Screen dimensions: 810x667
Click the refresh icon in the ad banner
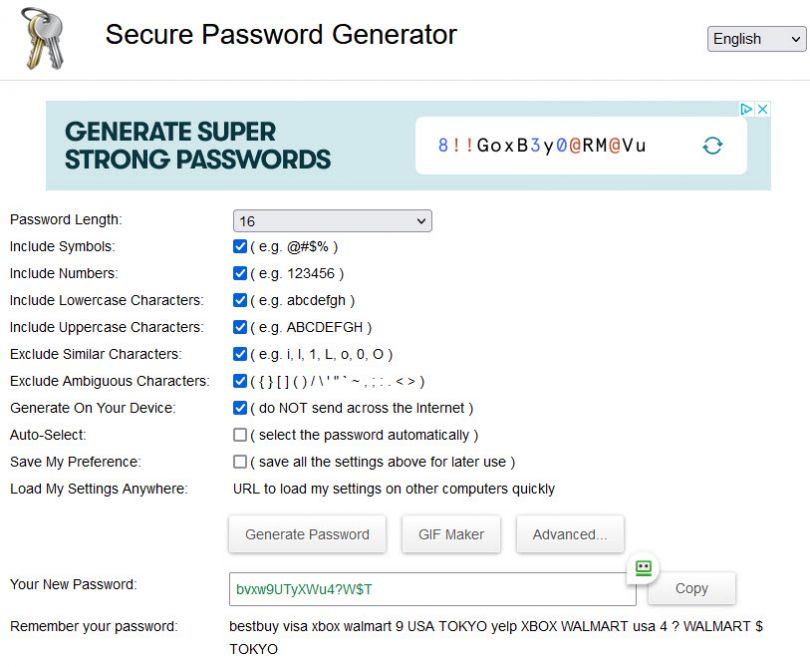click(711, 143)
